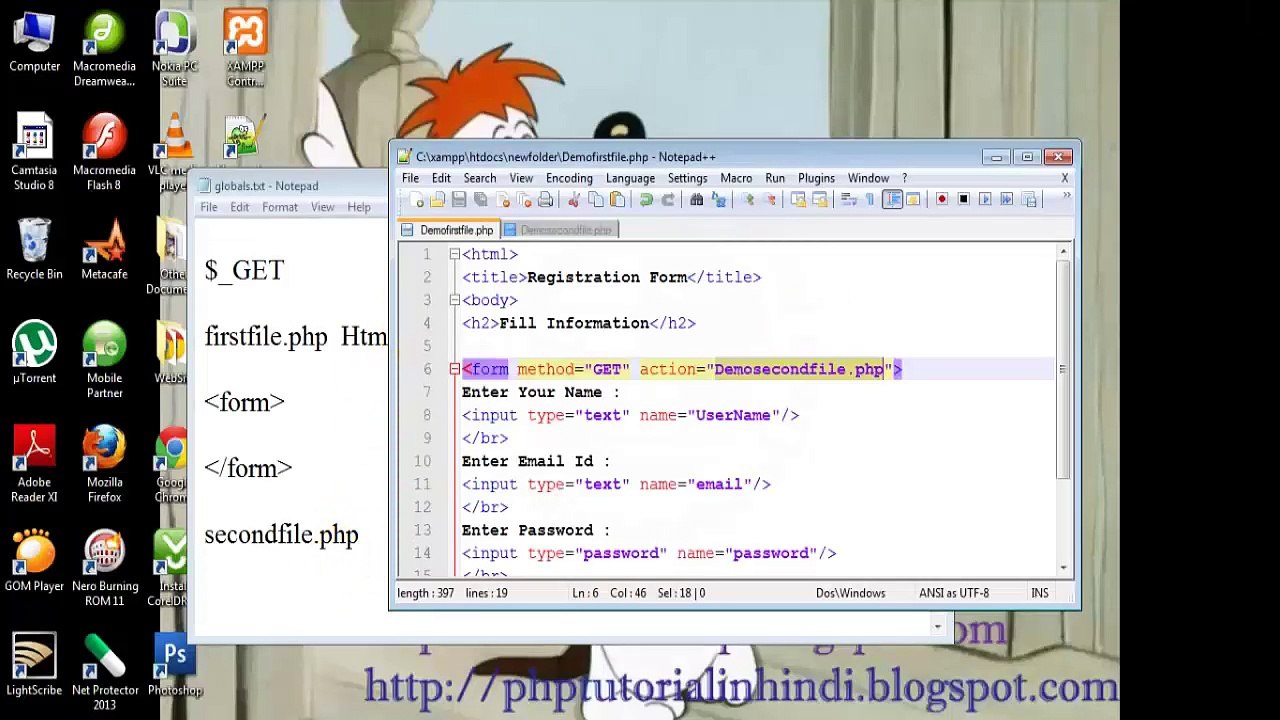Click the Zoom In toolbar icon
The height and width of the screenshot is (720, 1280).
[x=748, y=200]
